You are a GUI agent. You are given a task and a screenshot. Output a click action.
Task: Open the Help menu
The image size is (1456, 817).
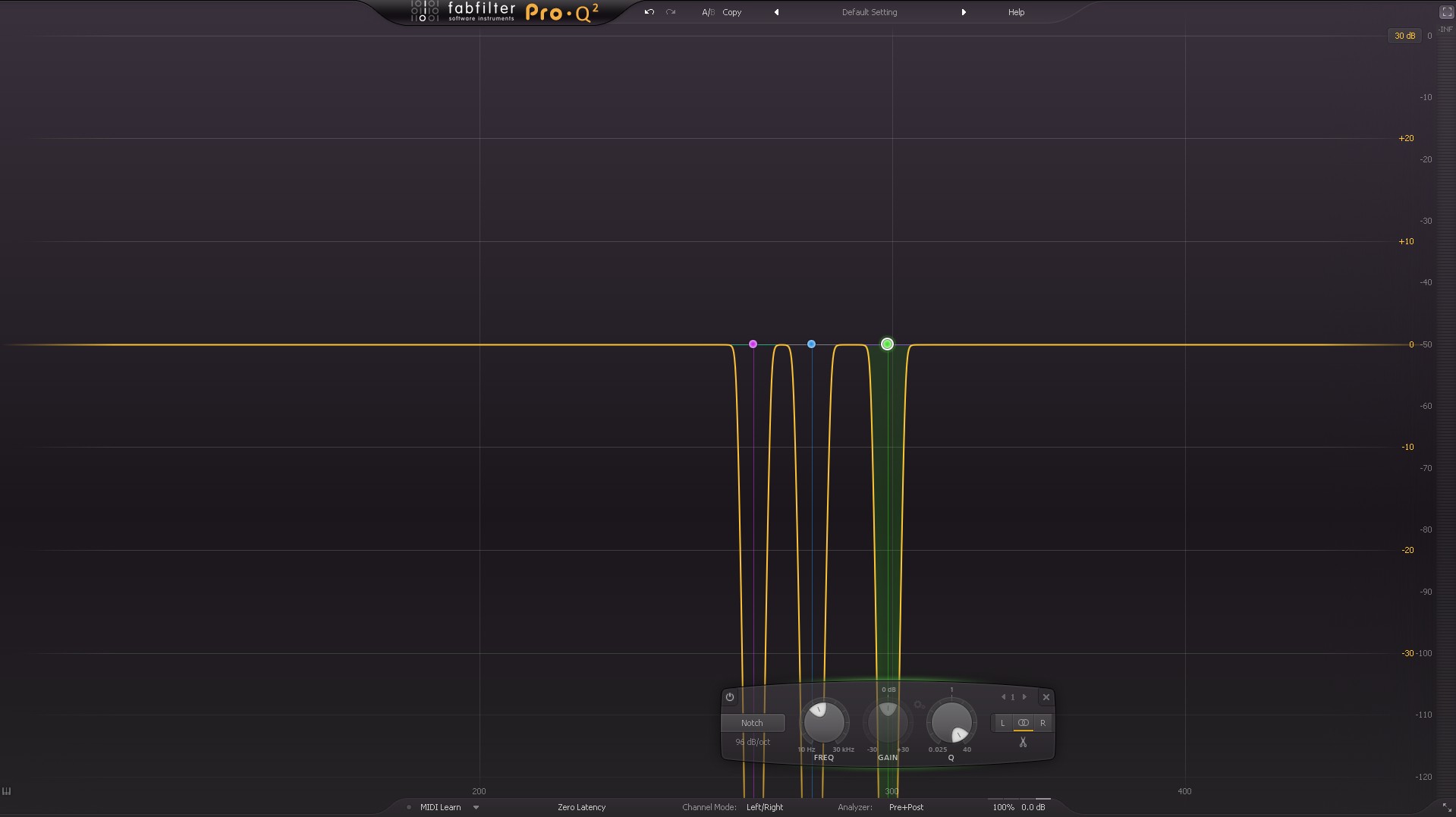[x=1016, y=12]
